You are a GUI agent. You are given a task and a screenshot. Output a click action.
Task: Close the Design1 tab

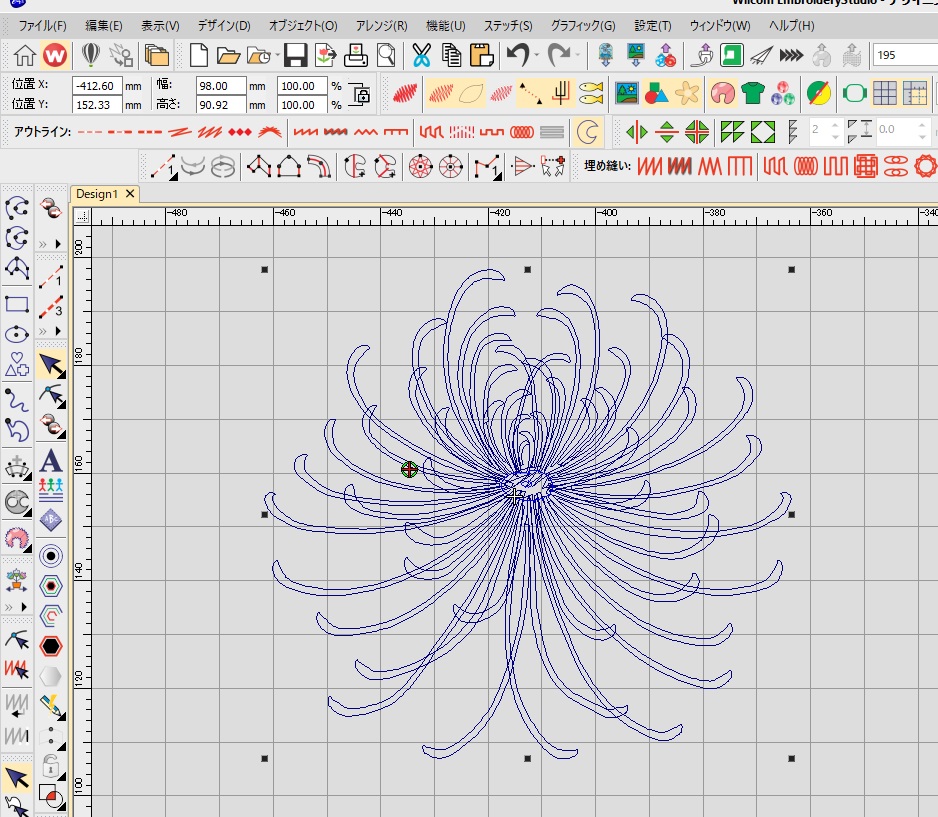point(130,193)
